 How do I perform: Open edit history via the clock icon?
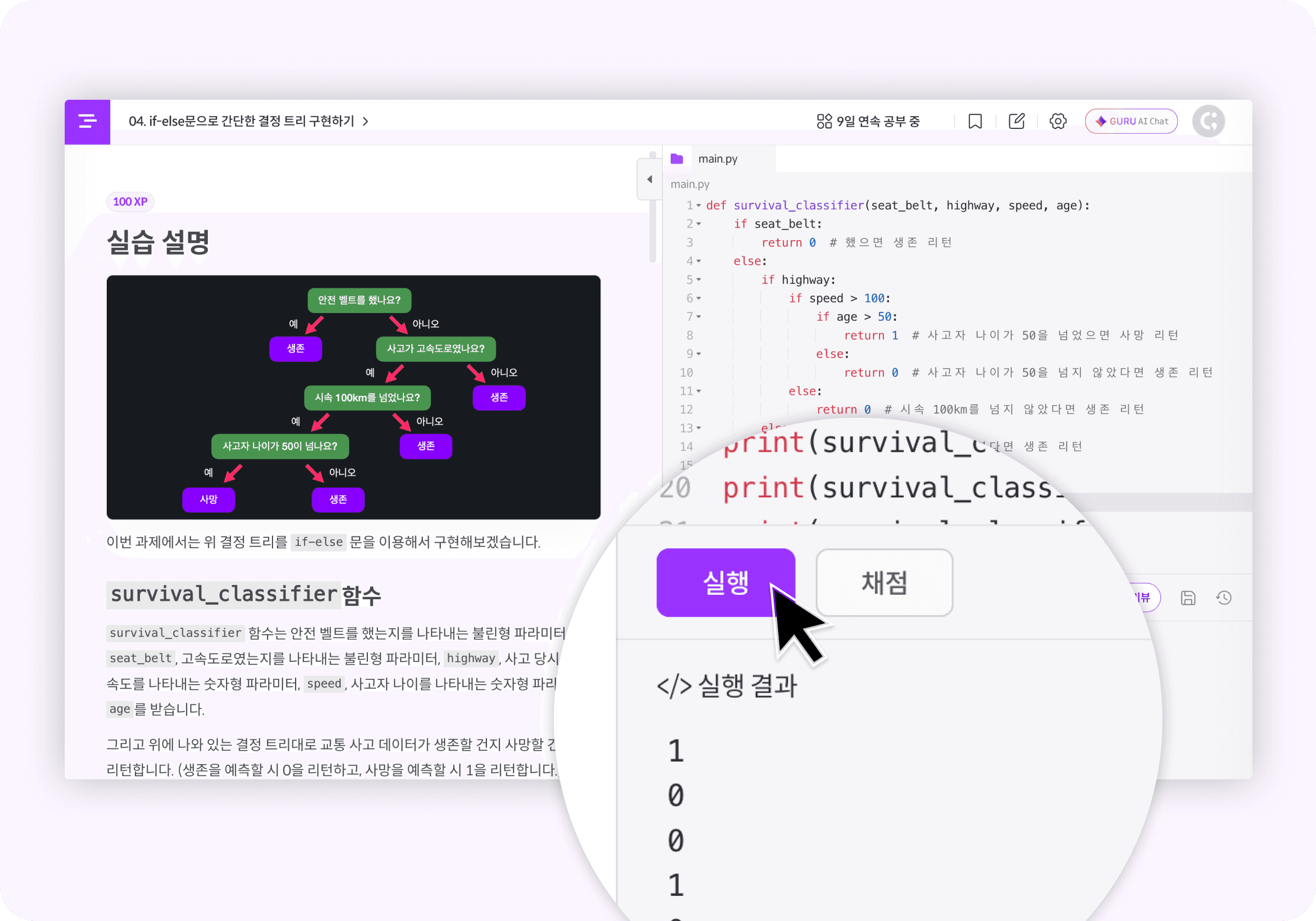[x=1224, y=597]
